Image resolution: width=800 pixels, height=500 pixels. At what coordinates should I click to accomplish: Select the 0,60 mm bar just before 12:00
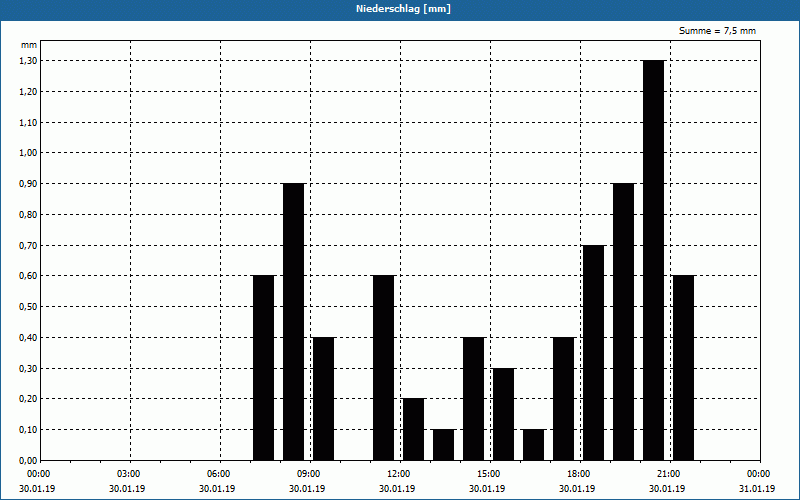coord(384,368)
